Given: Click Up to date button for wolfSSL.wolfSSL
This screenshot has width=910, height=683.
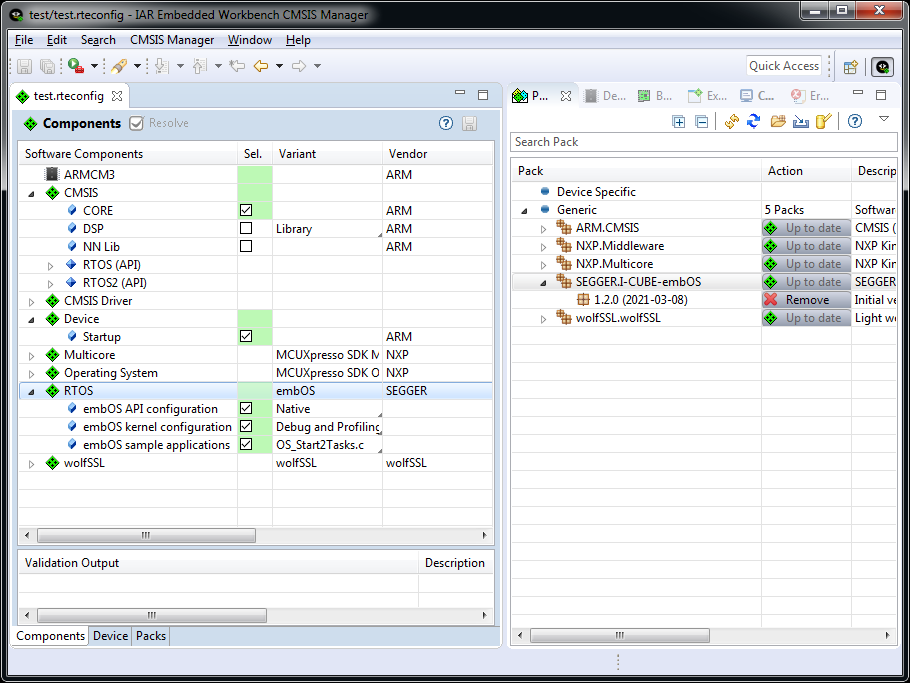Looking at the screenshot, I should click(806, 318).
